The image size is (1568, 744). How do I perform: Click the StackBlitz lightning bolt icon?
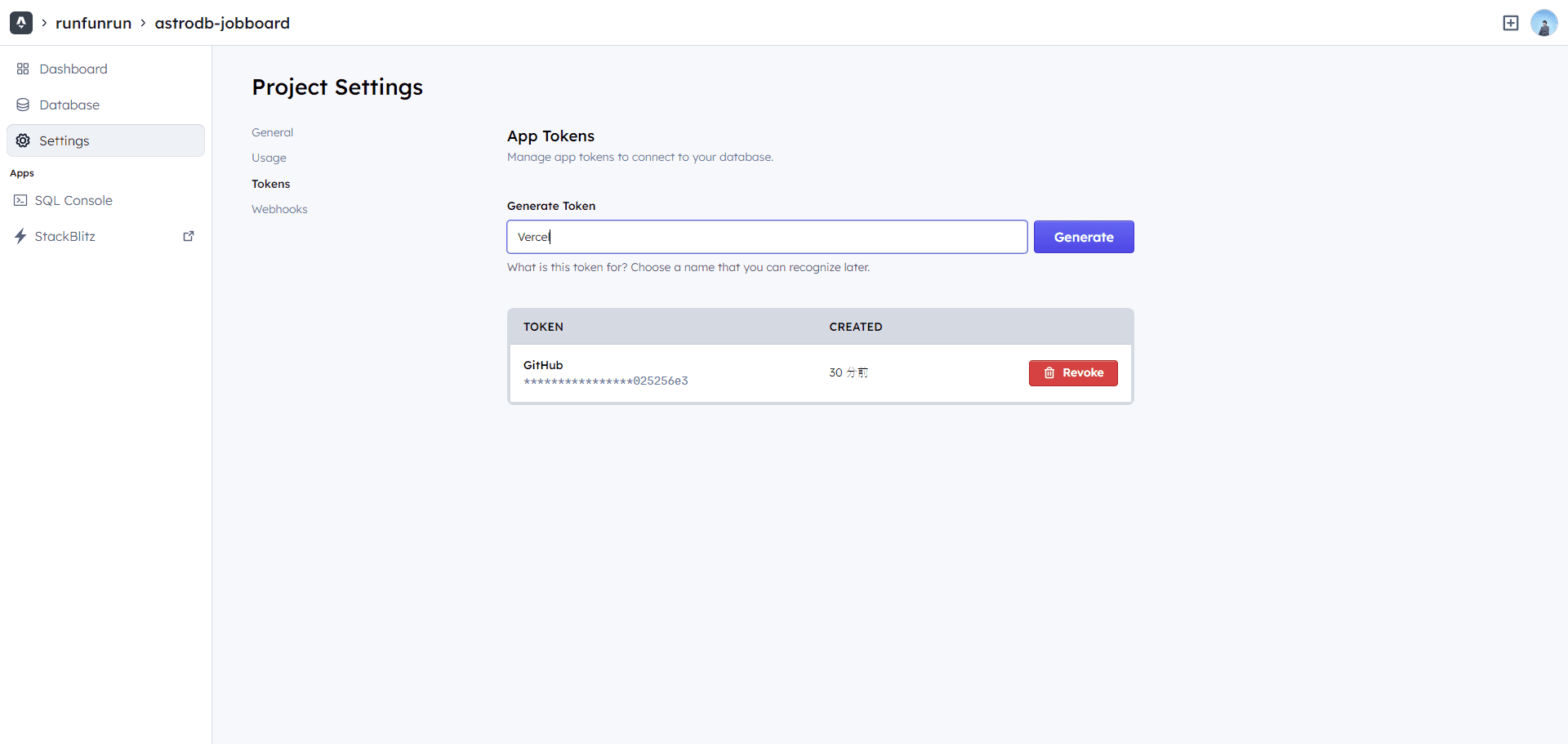pos(20,236)
